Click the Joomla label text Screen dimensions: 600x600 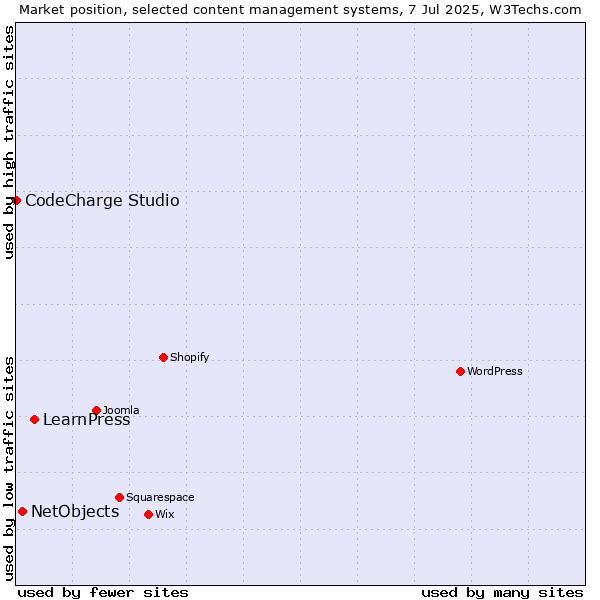pyautogui.click(x=121, y=410)
